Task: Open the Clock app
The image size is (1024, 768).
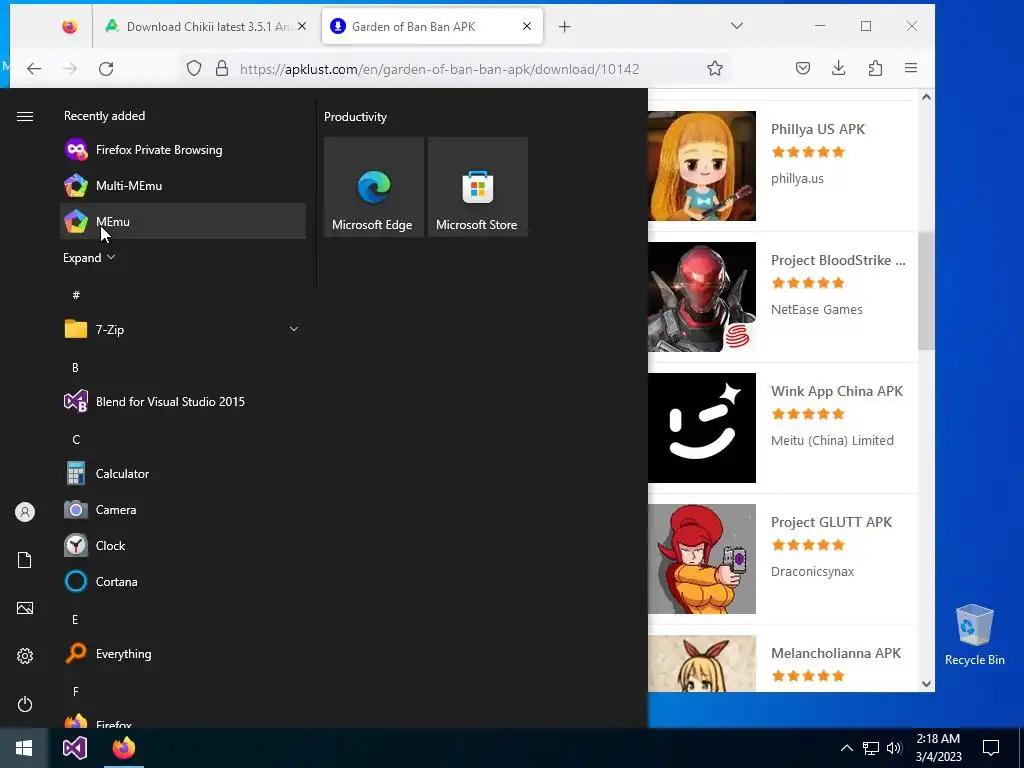Action: pyautogui.click(x=183, y=545)
